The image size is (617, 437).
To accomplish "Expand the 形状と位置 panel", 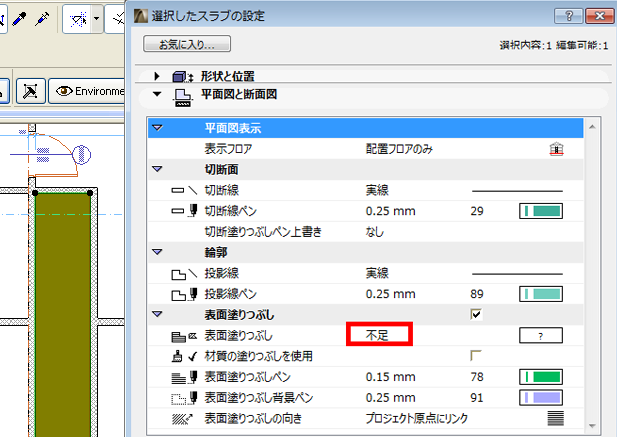I will point(157,76).
